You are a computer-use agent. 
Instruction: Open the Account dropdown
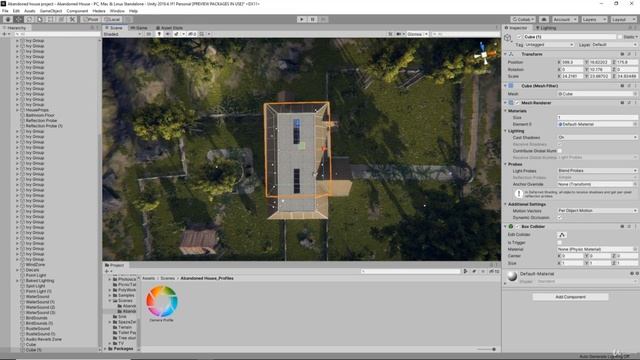[x=565, y=19]
